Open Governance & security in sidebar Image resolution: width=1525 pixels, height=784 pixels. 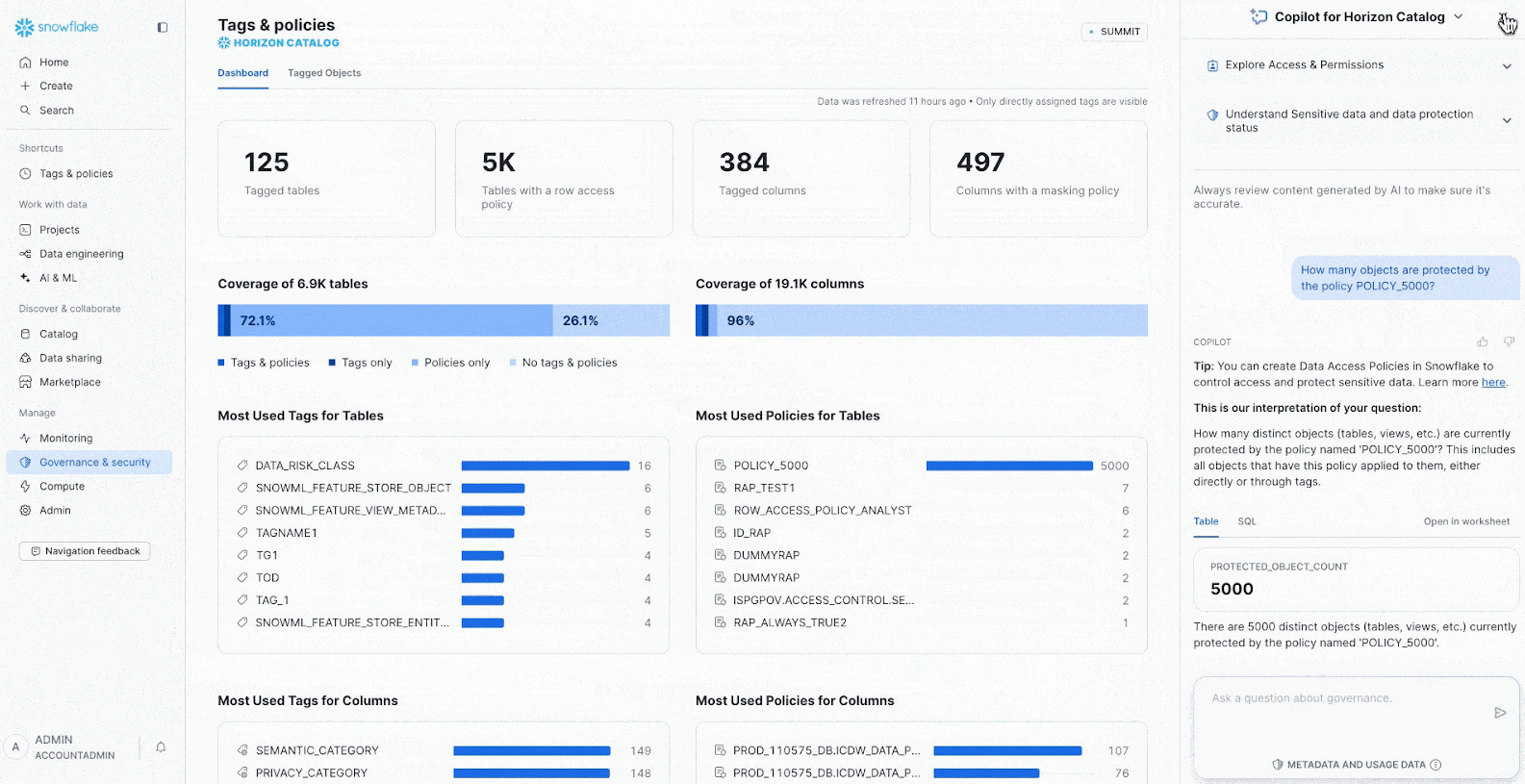point(94,463)
